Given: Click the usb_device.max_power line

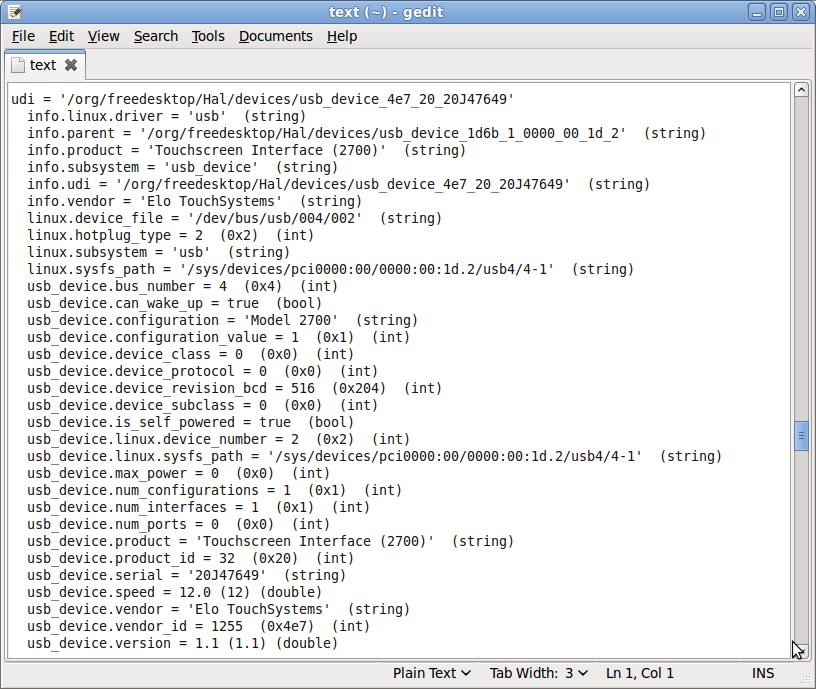Looking at the screenshot, I should click(x=178, y=473).
